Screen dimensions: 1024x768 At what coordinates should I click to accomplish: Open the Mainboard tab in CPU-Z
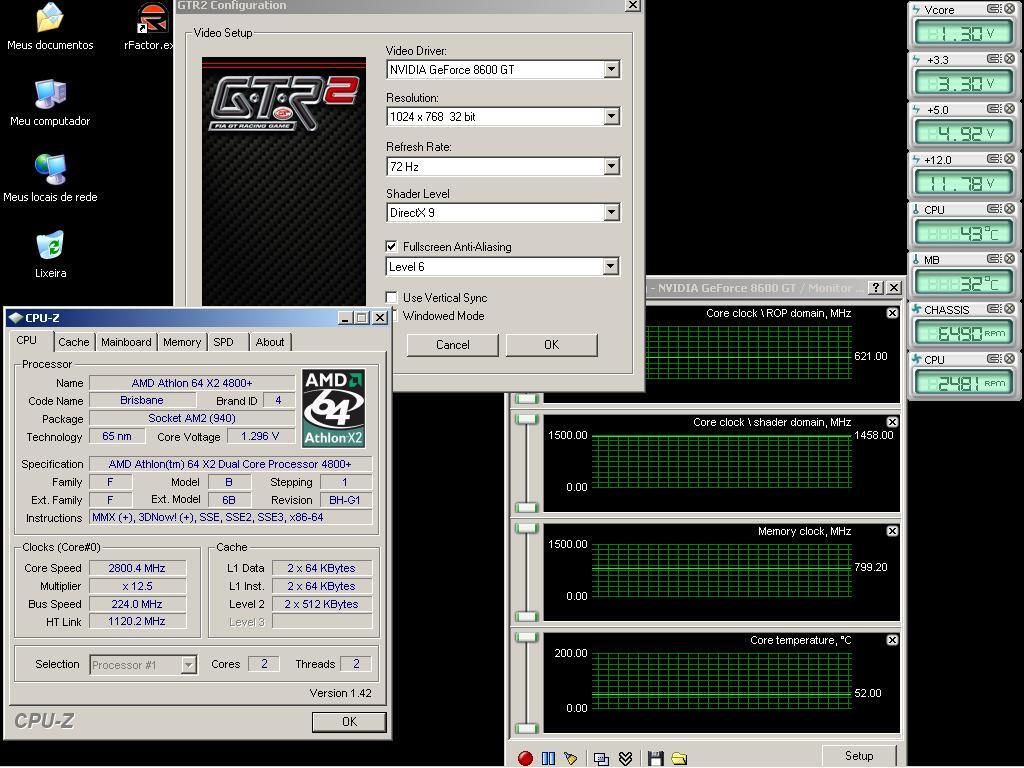(x=126, y=342)
